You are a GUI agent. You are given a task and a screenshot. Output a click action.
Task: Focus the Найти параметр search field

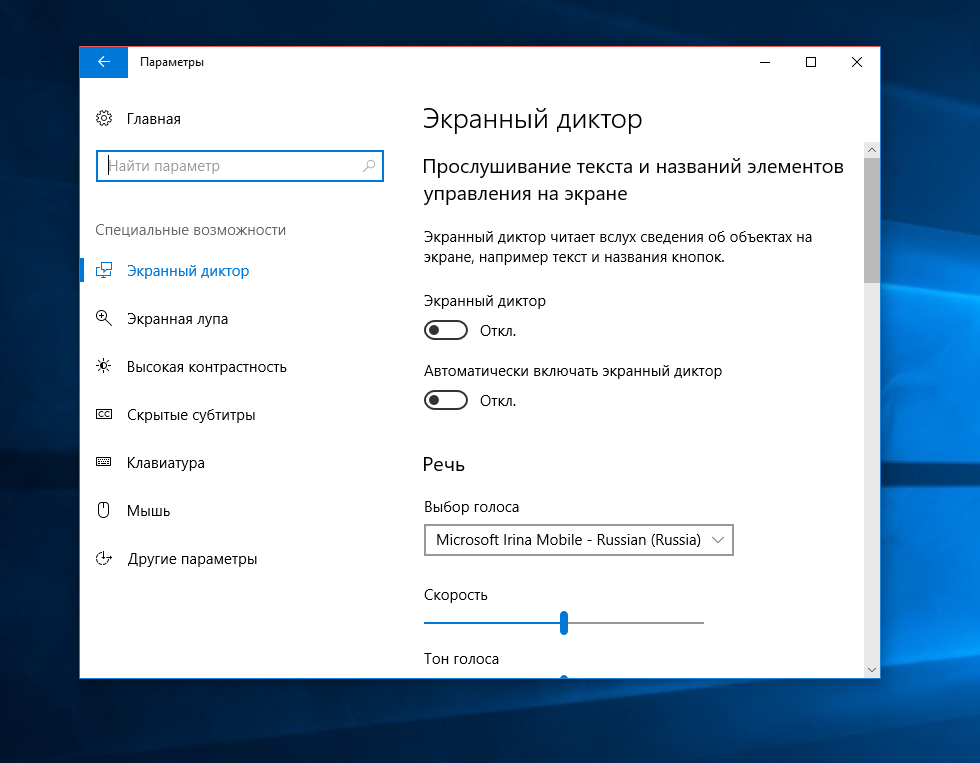pyautogui.click(x=239, y=166)
